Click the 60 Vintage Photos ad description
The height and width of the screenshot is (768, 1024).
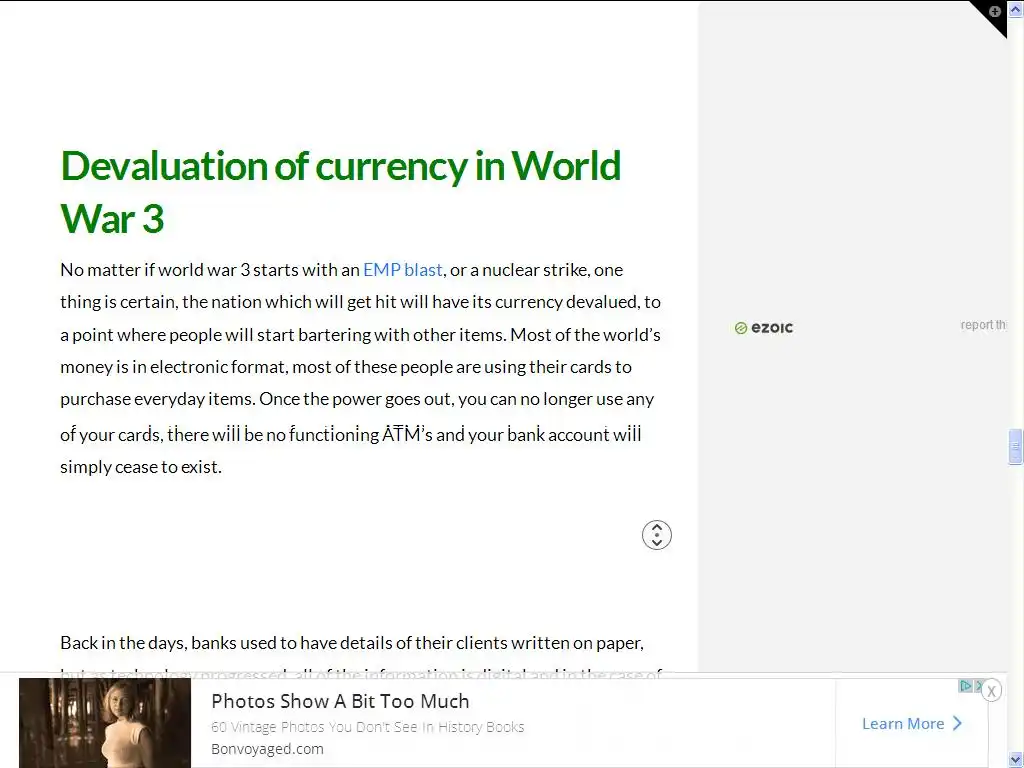pos(368,727)
